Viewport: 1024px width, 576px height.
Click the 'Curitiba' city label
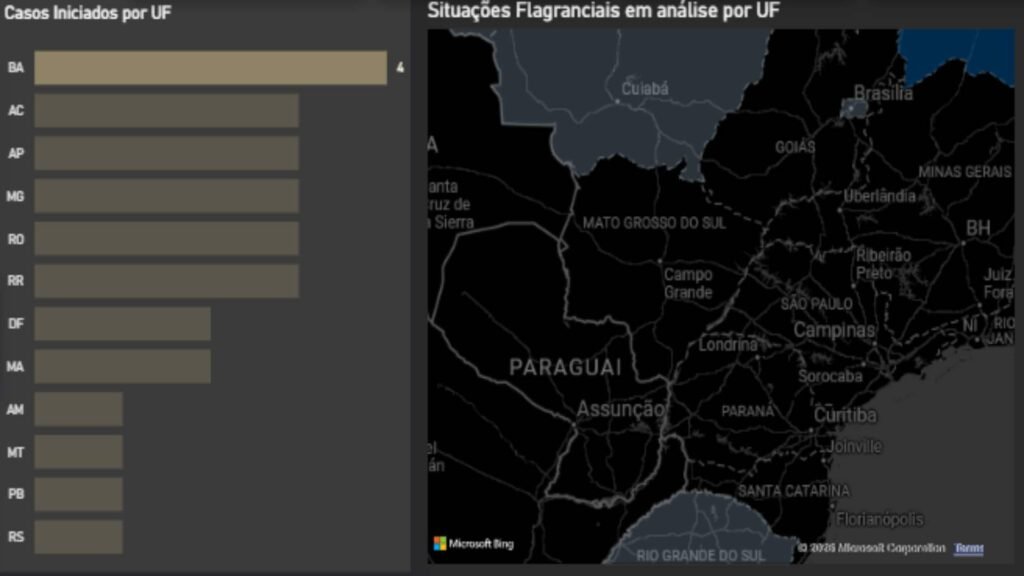coord(845,415)
